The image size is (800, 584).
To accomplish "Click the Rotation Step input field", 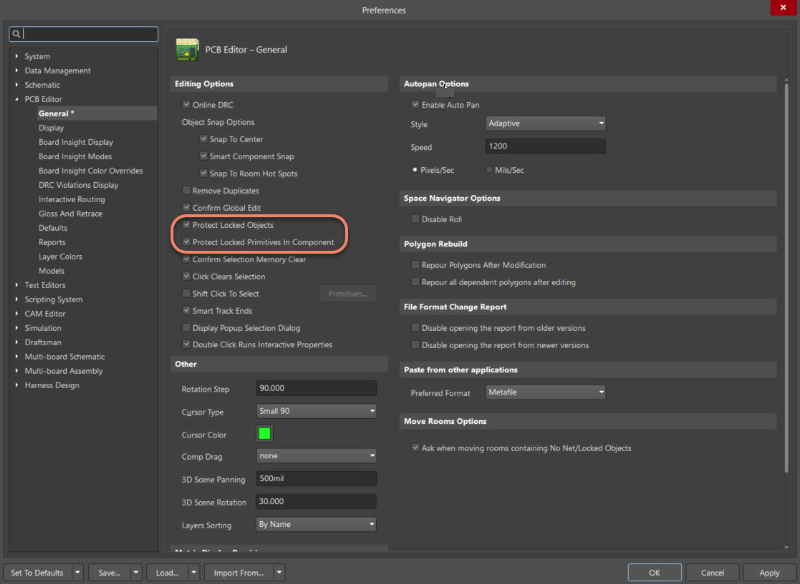I will (x=316, y=388).
